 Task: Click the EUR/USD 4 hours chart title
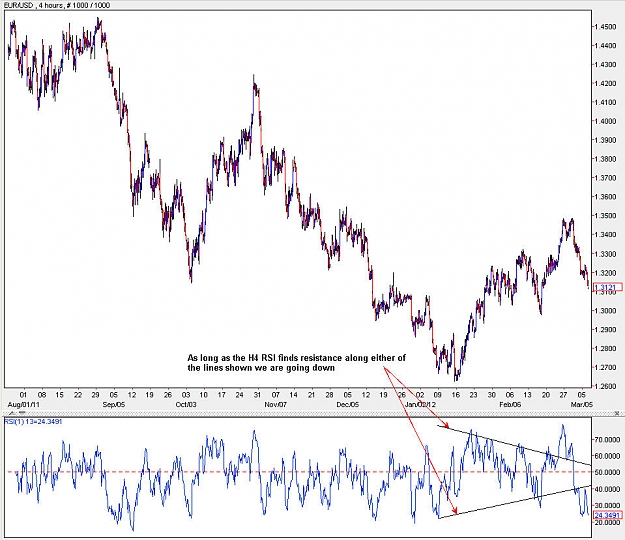point(56,5)
